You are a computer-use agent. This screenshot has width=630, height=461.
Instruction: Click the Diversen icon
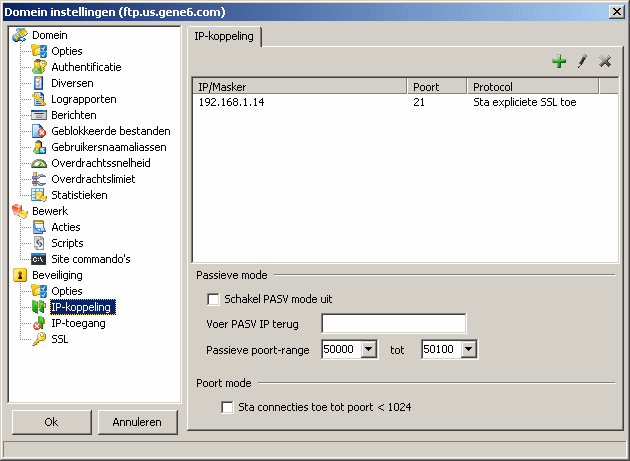click(x=39, y=83)
